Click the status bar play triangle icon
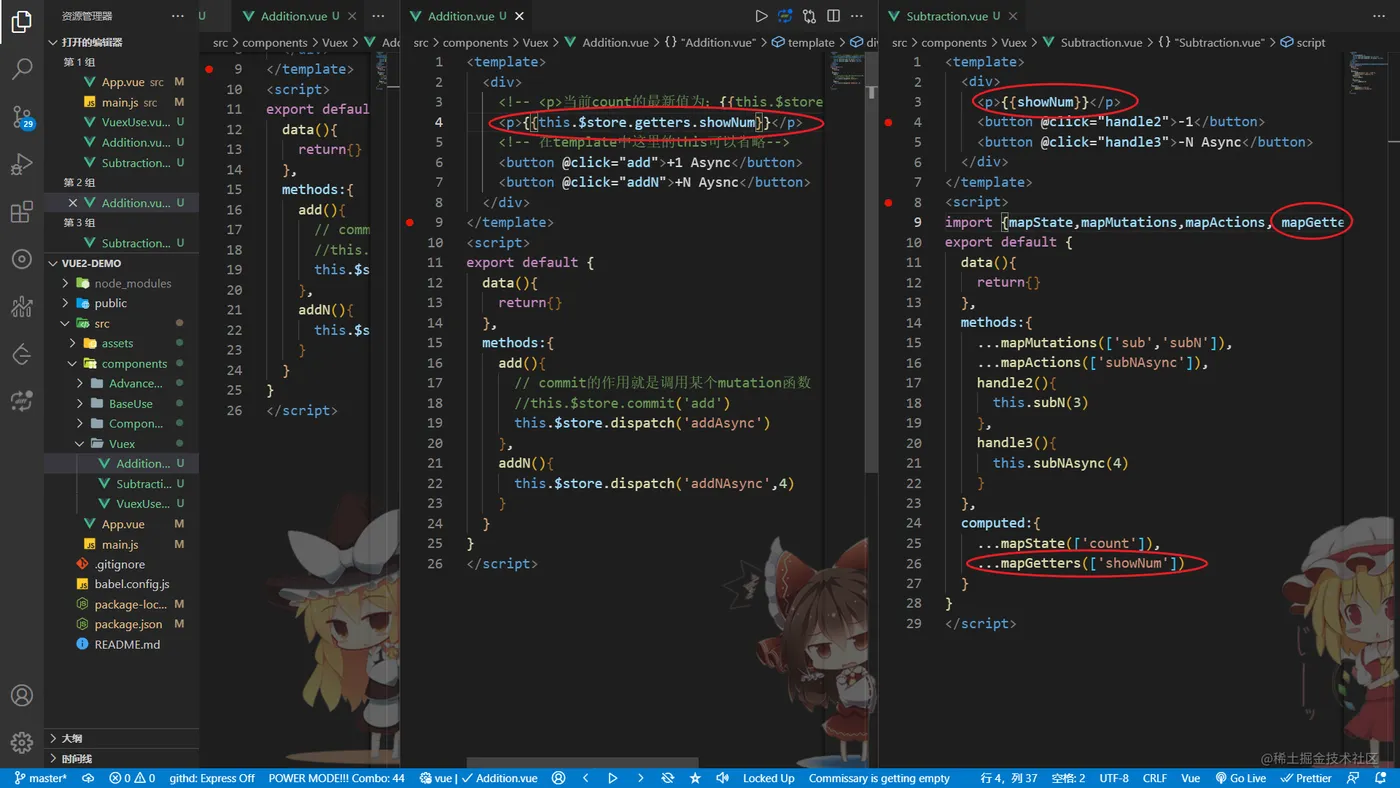The width and height of the screenshot is (1400, 788). (x=613, y=778)
